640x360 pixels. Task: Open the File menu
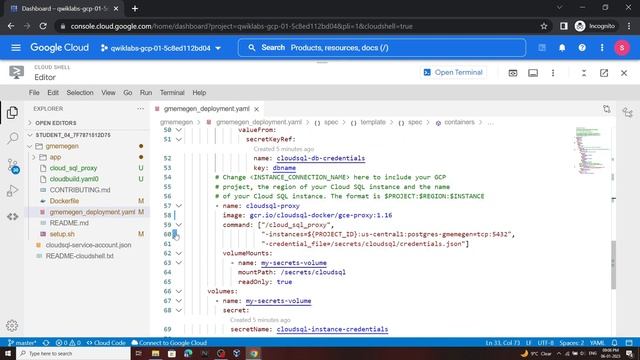[x=34, y=93]
